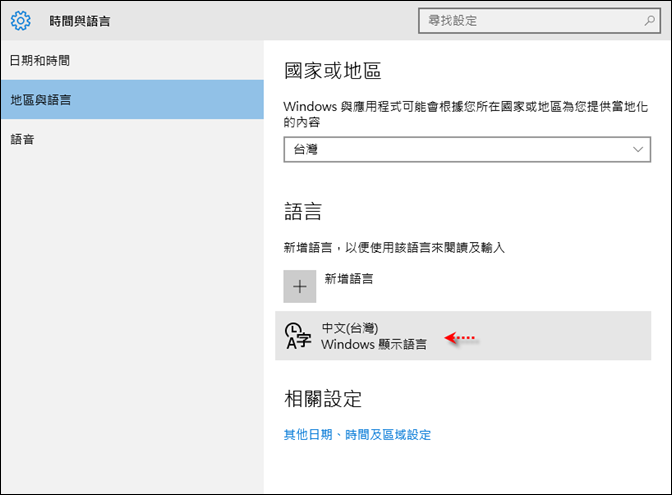Click the 國家或地區 heading
Screen dimensions: 672x495
[333, 71]
